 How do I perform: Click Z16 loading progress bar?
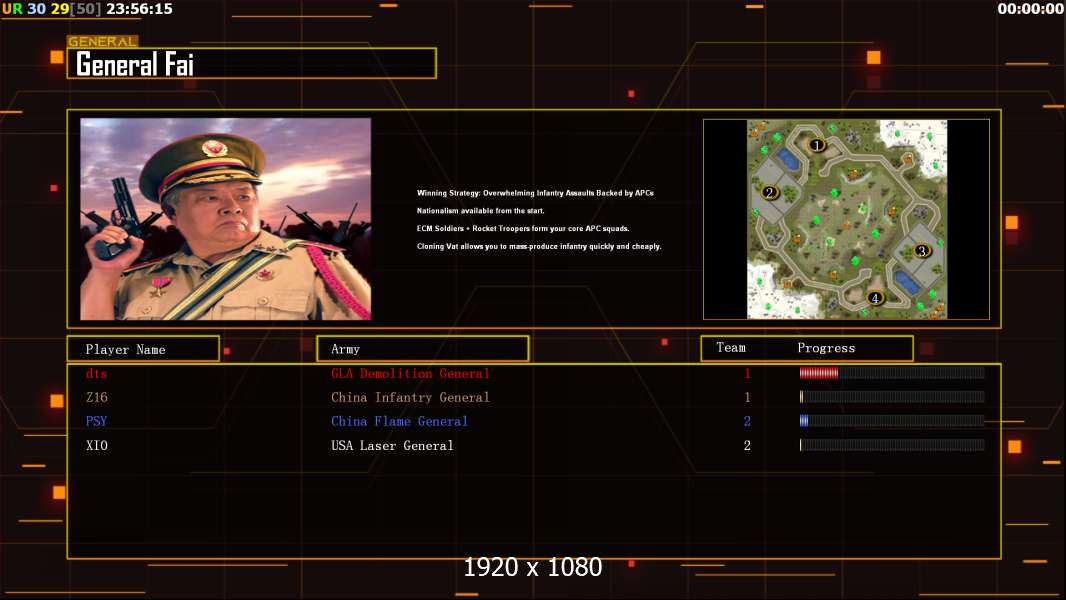point(892,397)
